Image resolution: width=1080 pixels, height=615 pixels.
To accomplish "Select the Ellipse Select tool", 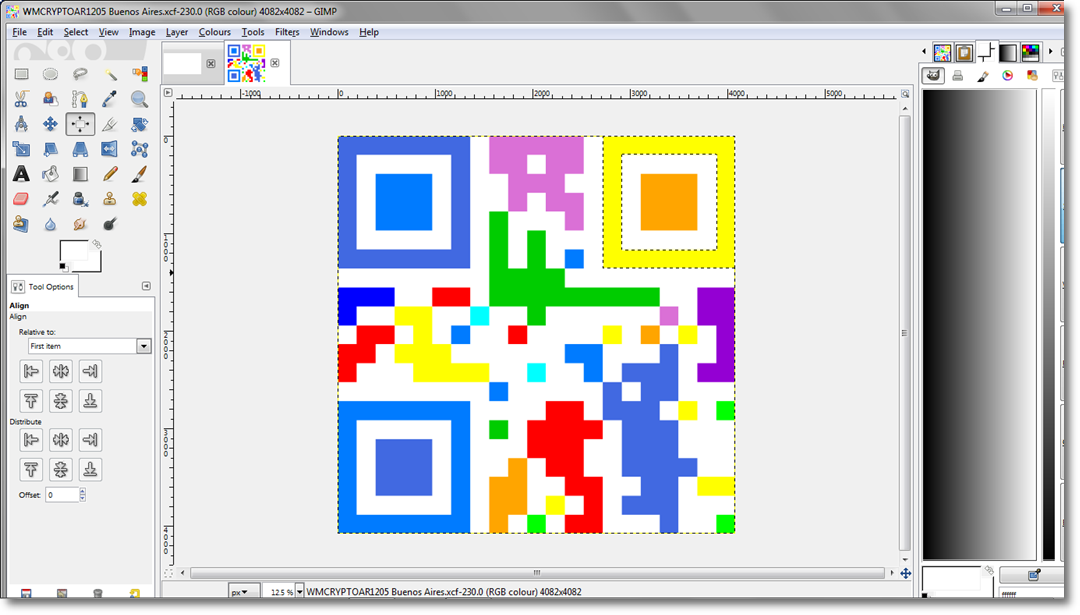I will [x=50, y=74].
